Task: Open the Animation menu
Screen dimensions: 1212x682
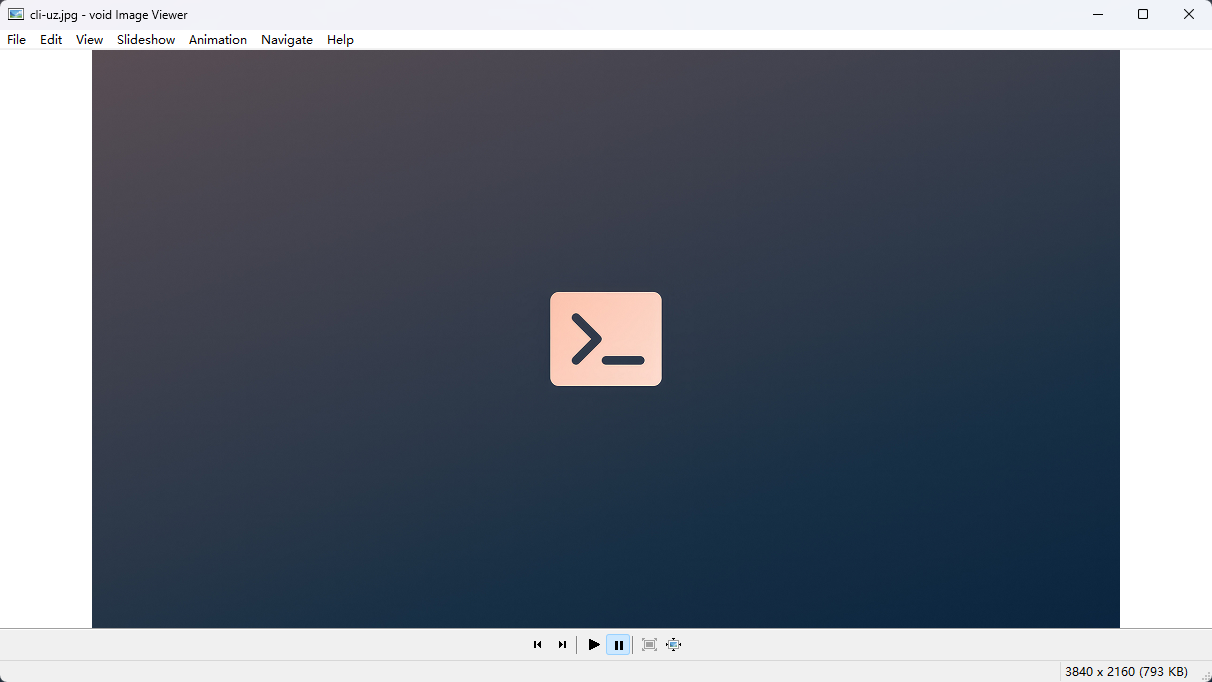Action: tap(218, 40)
